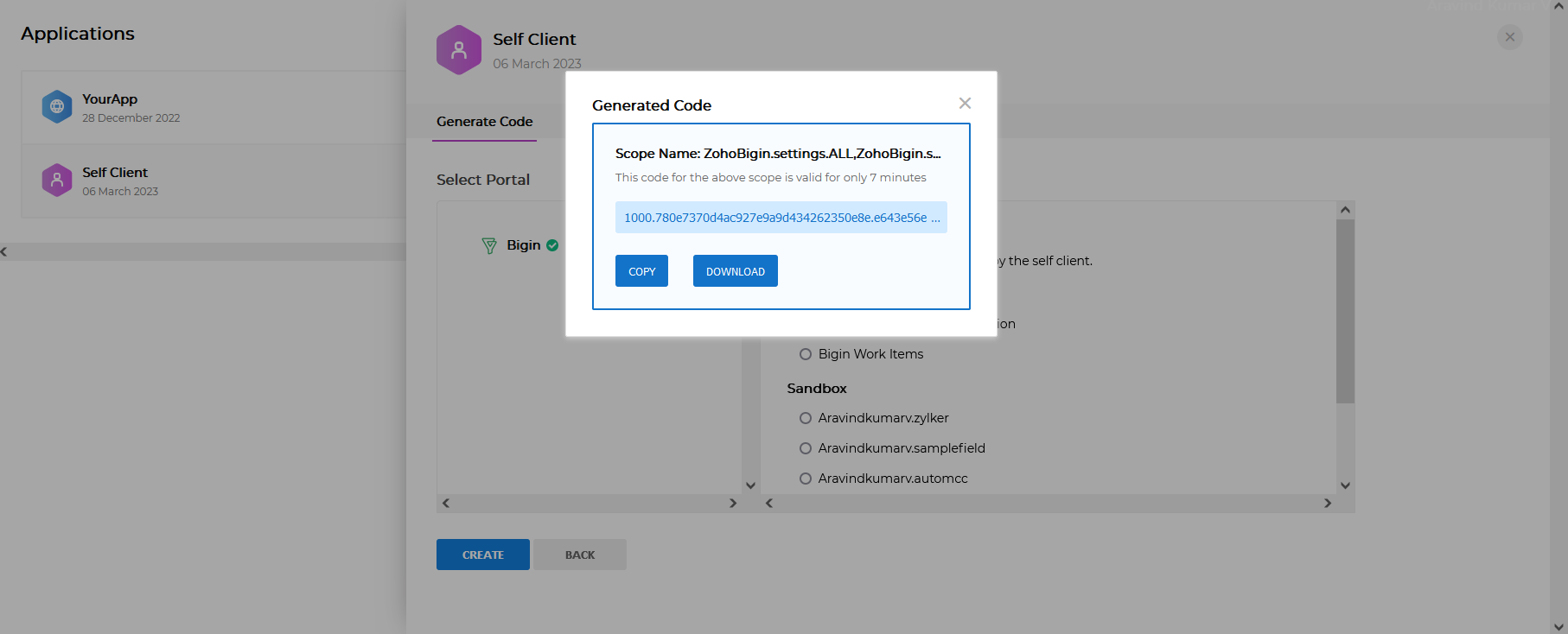Choose the Aravindkumarv.samplefield sandbox

pos(806,448)
